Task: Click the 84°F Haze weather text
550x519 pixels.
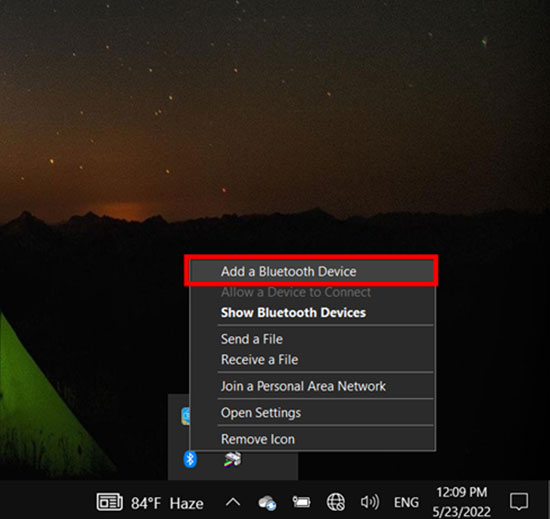Action: 167,504
